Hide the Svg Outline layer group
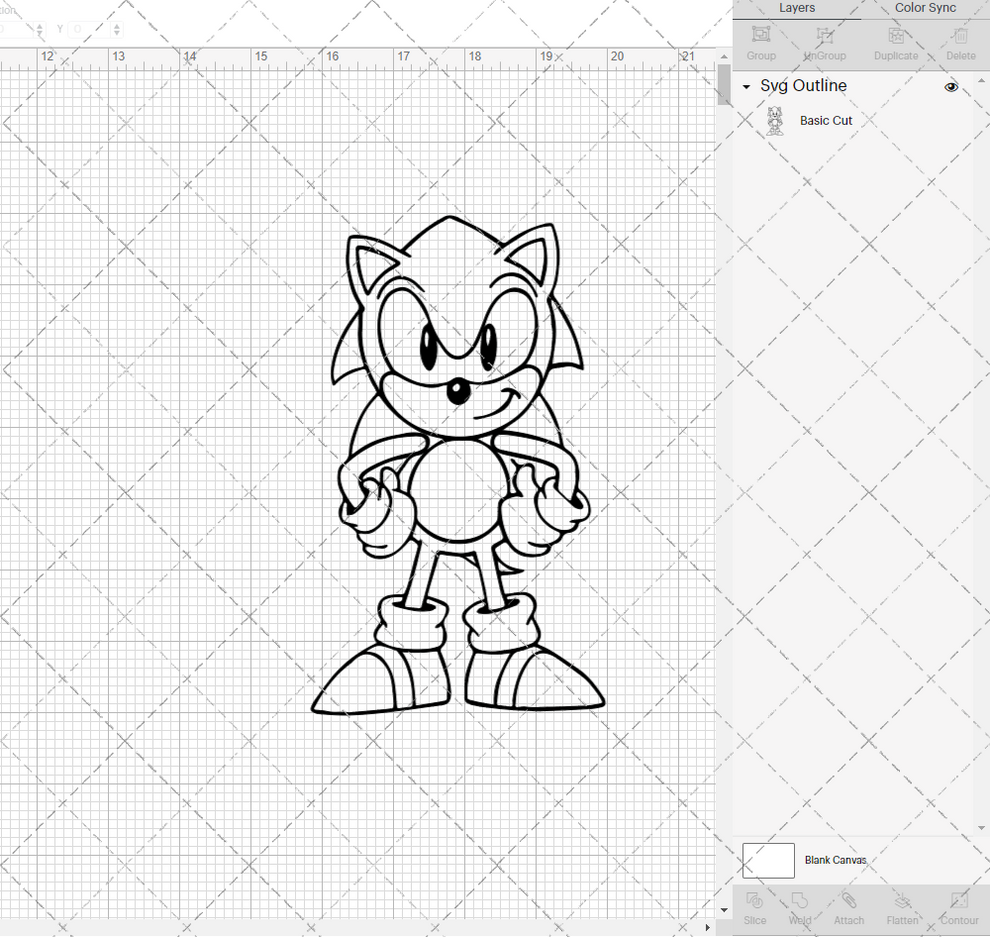990x937 pixels. pyautogui.click(x=951, y=87)
